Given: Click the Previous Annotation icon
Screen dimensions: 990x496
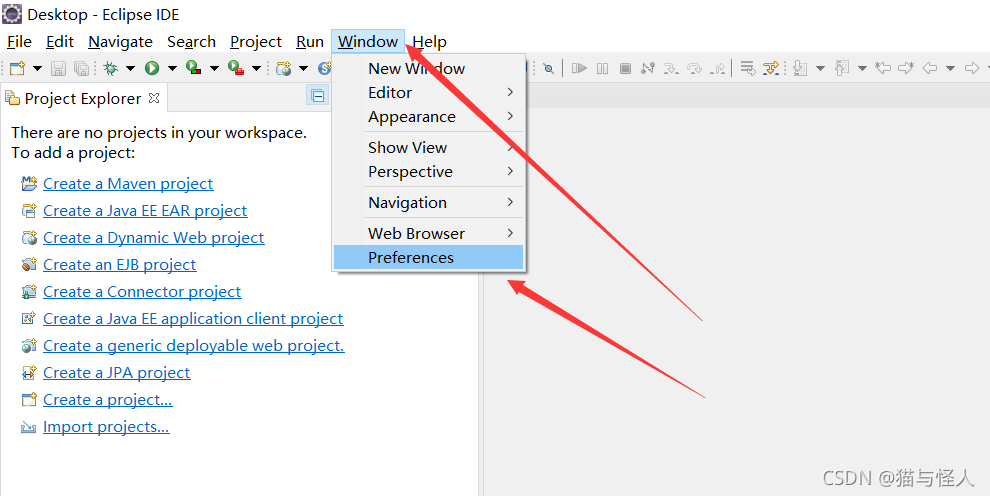Looking at the screenshot, I should 842,68.
